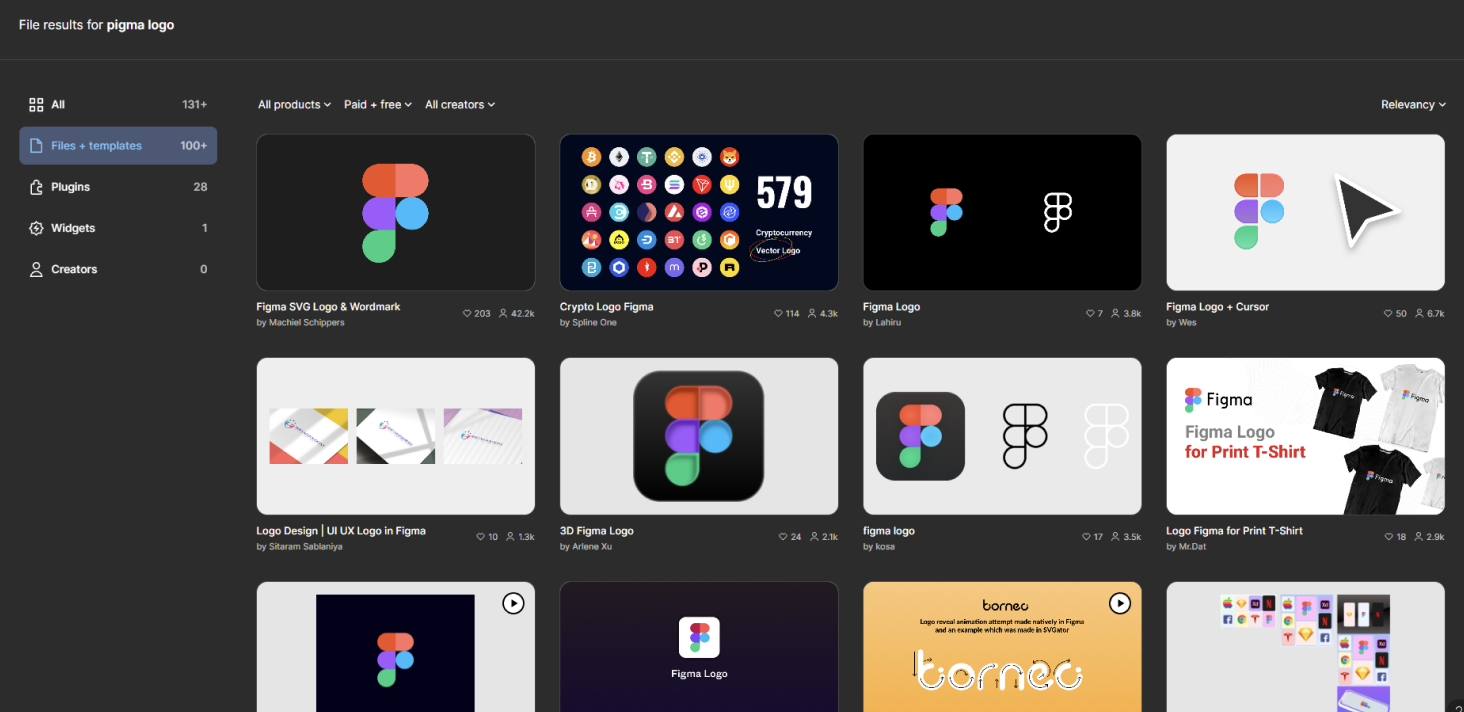
Task: Click the figma logo title by kosa
Action: [x=889, y=531]
